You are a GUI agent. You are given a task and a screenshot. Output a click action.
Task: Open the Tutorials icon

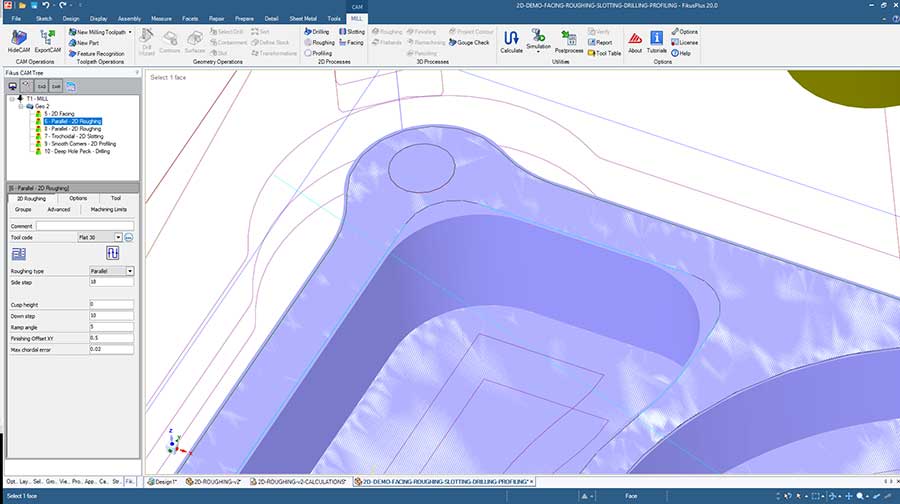(657, 38)
